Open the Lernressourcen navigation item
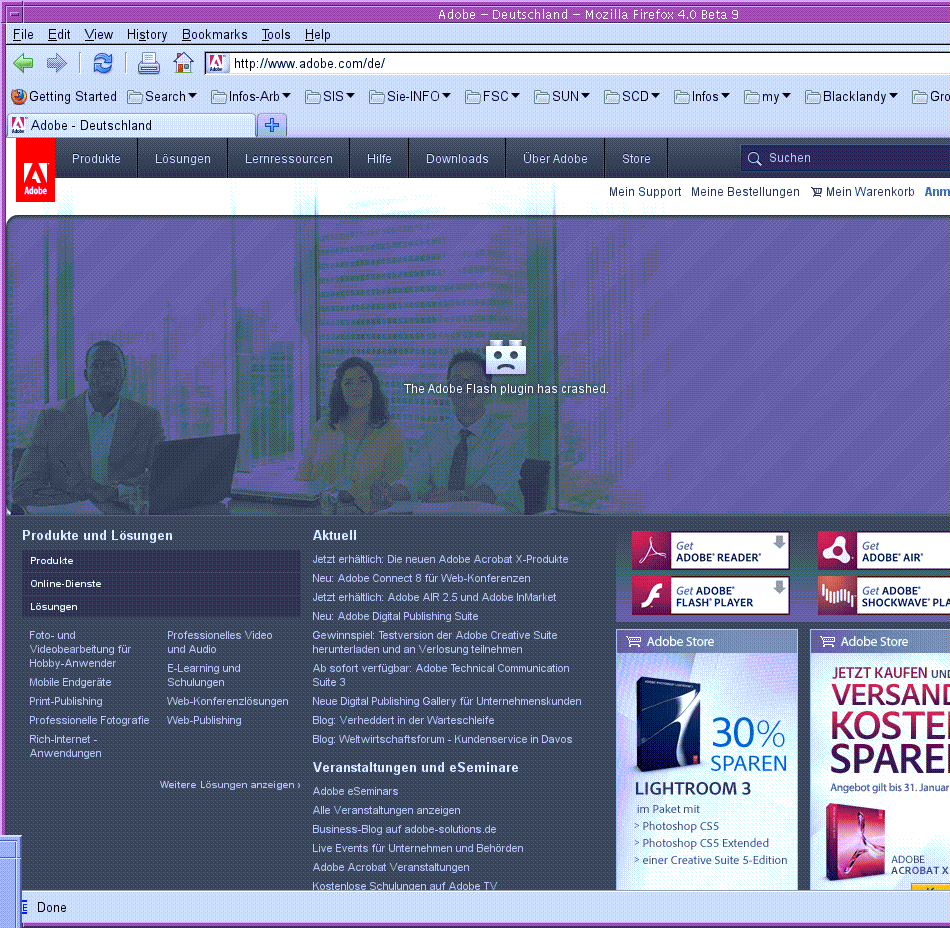 (288, 159)
